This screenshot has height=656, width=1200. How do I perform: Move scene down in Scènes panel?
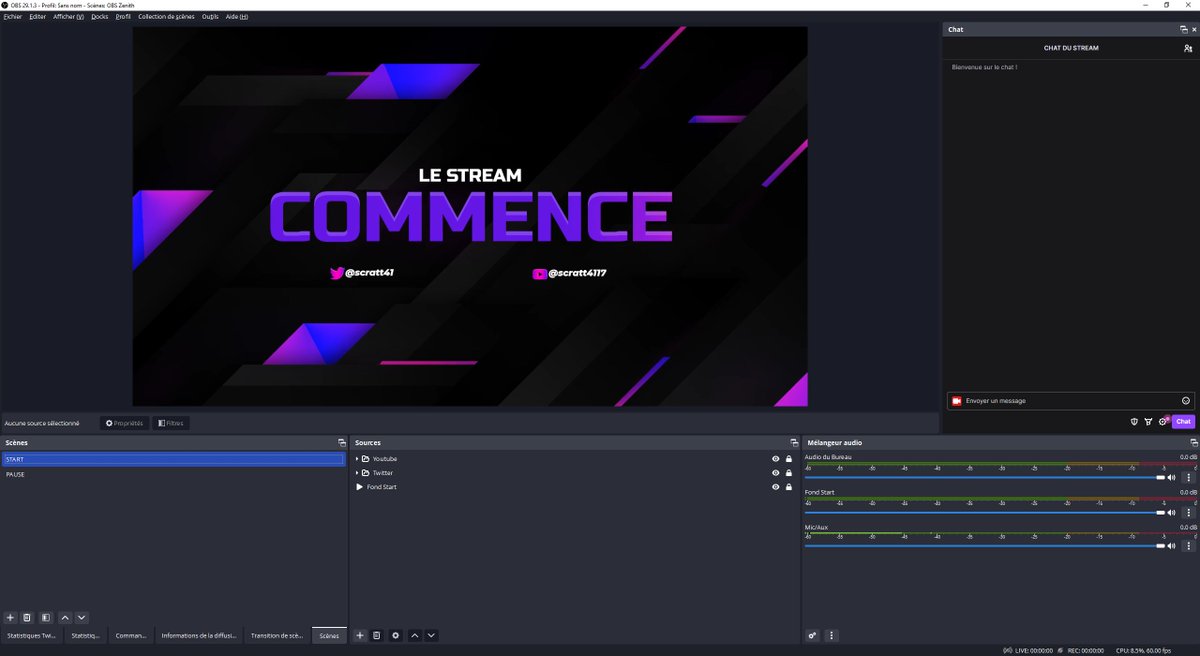click(82, 618)
